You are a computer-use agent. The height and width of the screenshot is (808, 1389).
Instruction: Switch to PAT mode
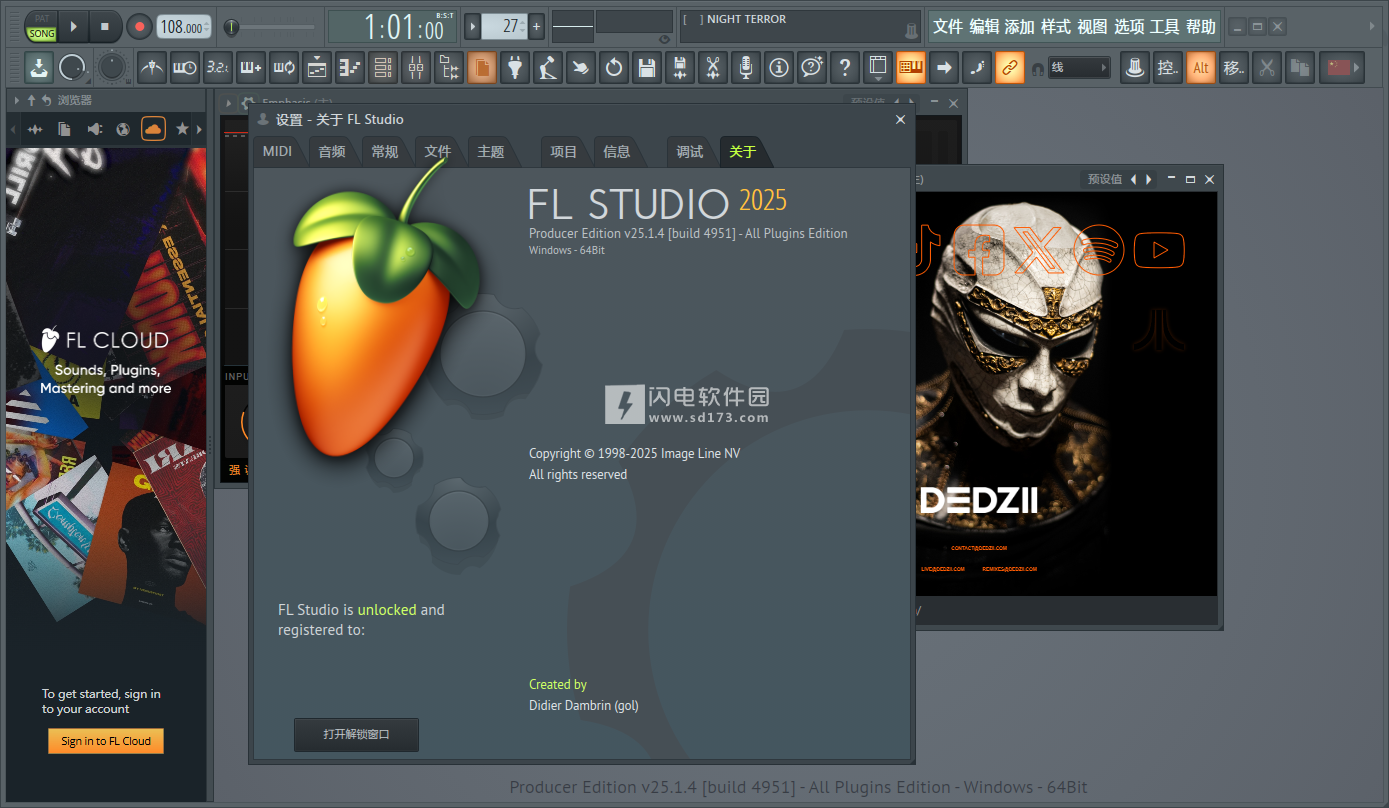pos(41,19)
